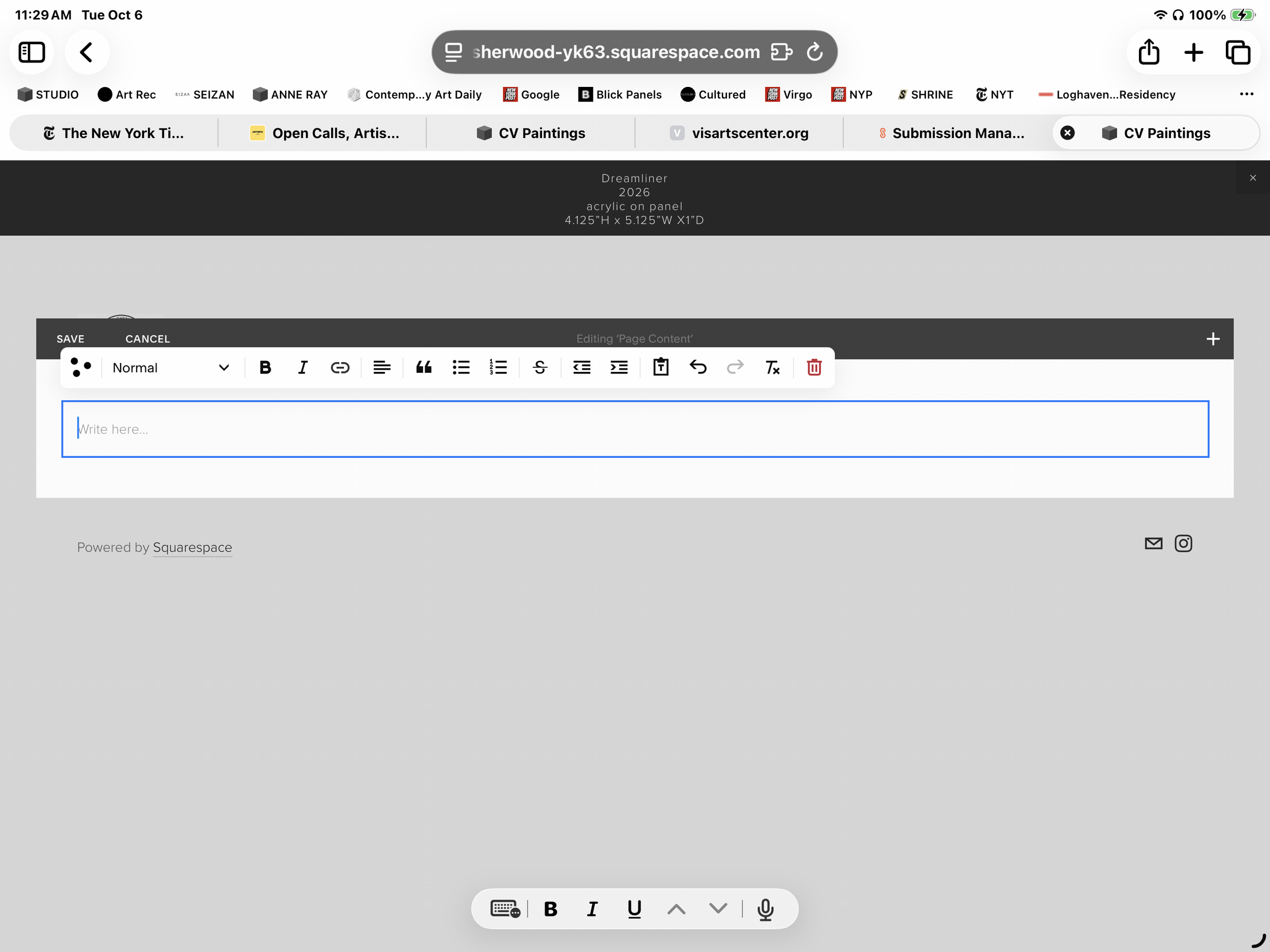The height and width of the screenshot is (952, 1270).
Task: Focus the Write here text field
Action: tap(635, 429)
